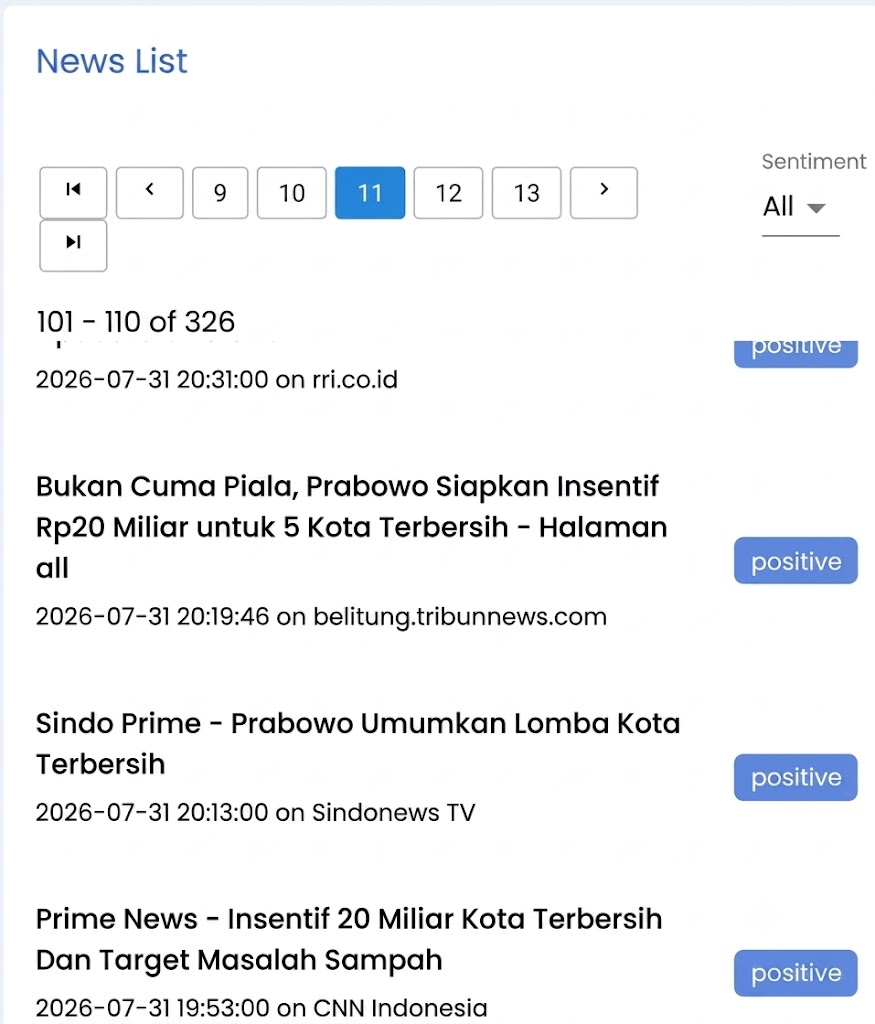Image resolution: width=875 pixels, height=1024 pixels.
Task: Open page 9 of news list
Action: (220, 193)
